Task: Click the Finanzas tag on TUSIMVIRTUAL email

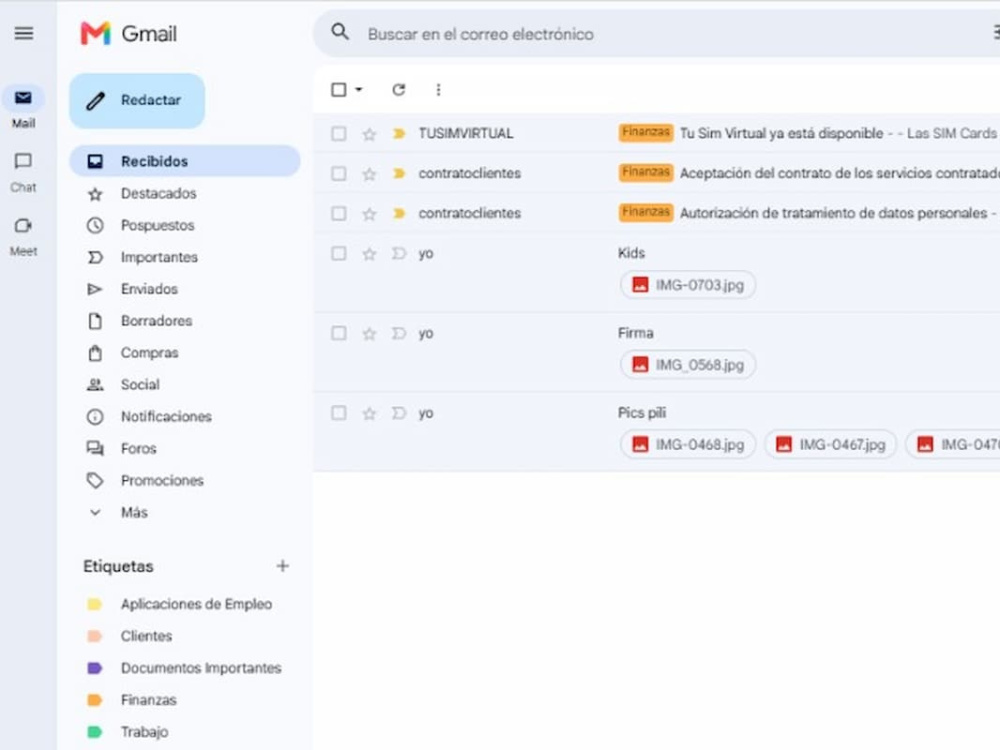Action: pyautogui.click(x=645, y=133)
